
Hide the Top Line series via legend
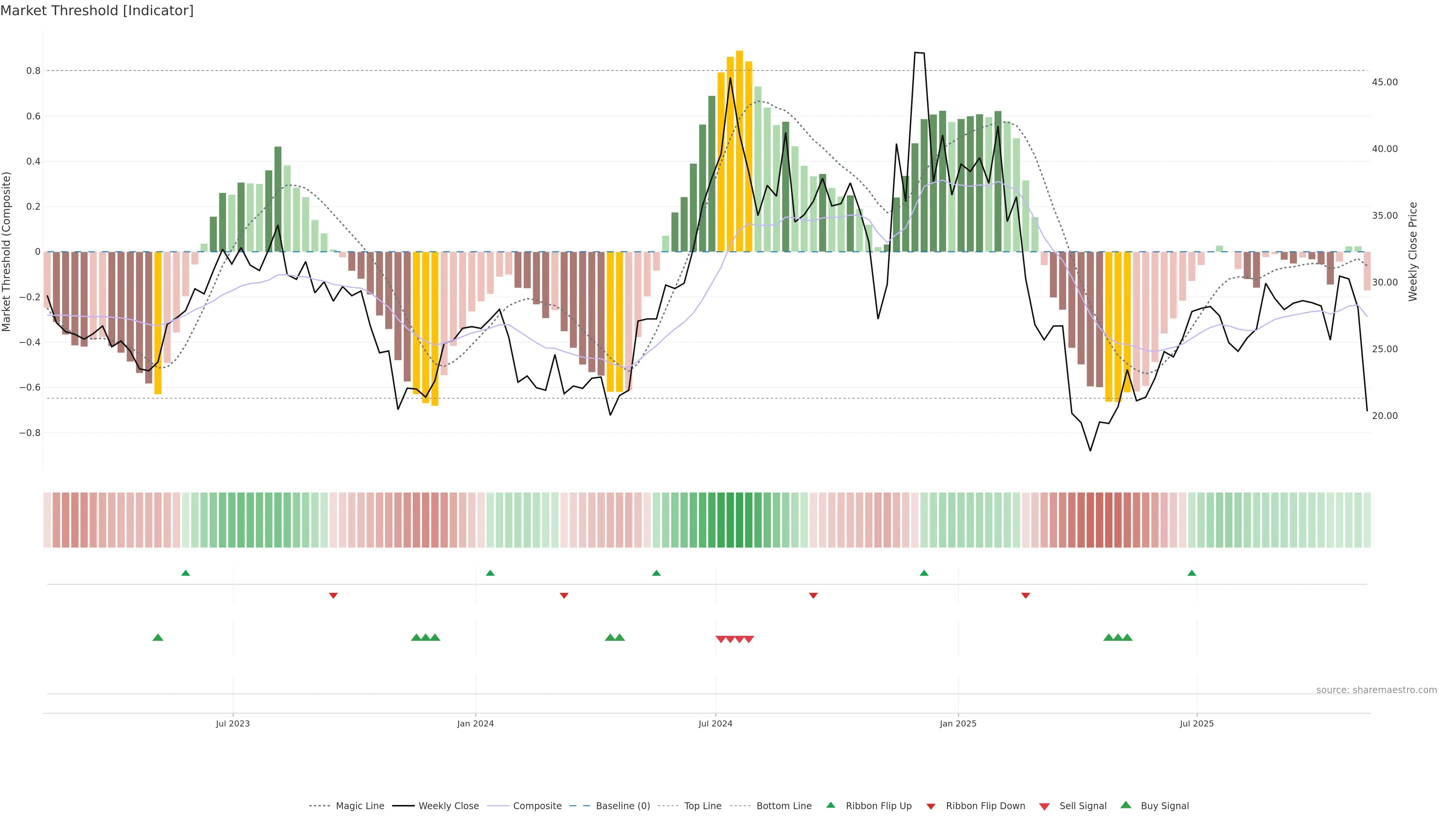[x=703, y=805]
